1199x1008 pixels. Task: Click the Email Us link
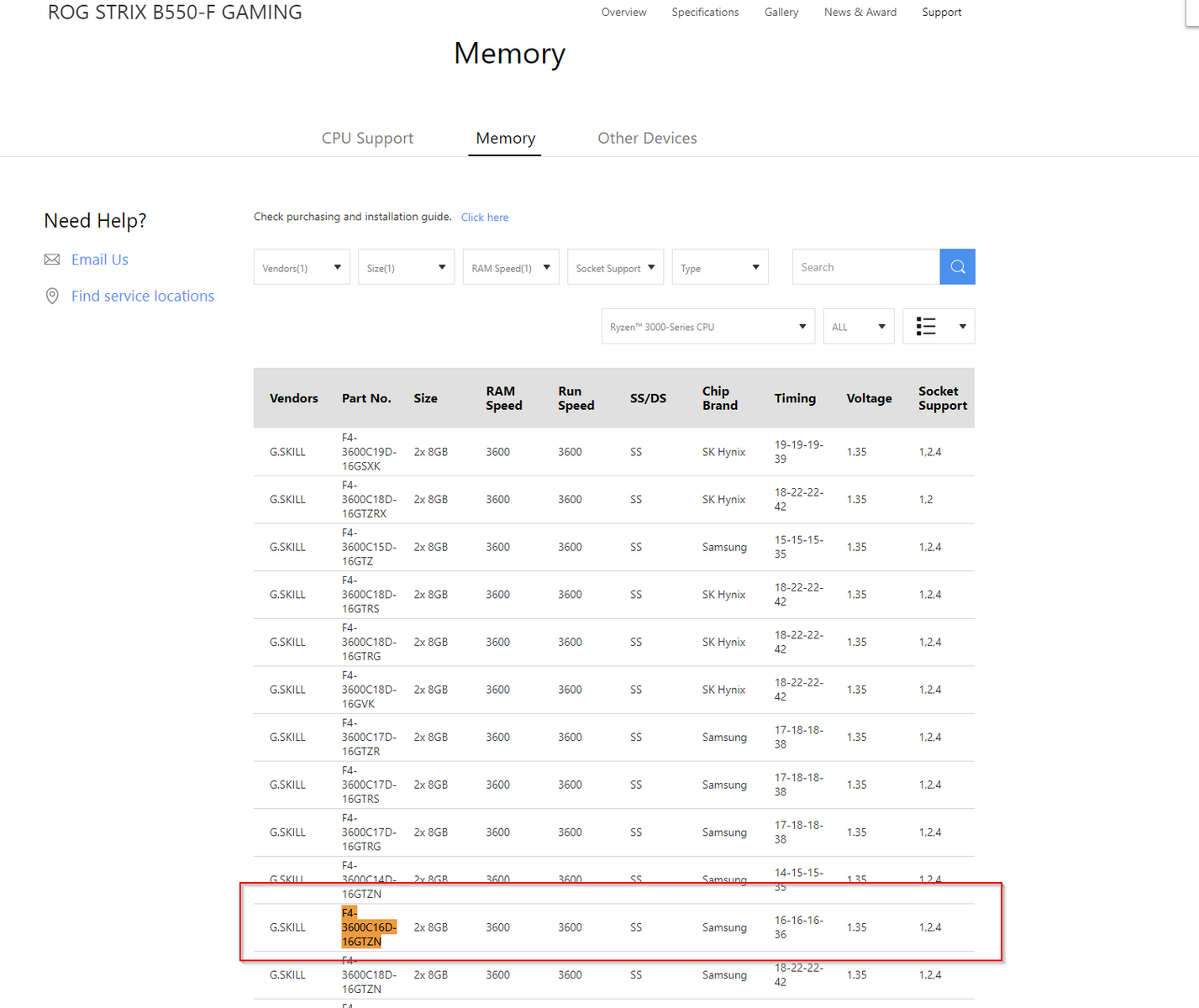[100, 260]
